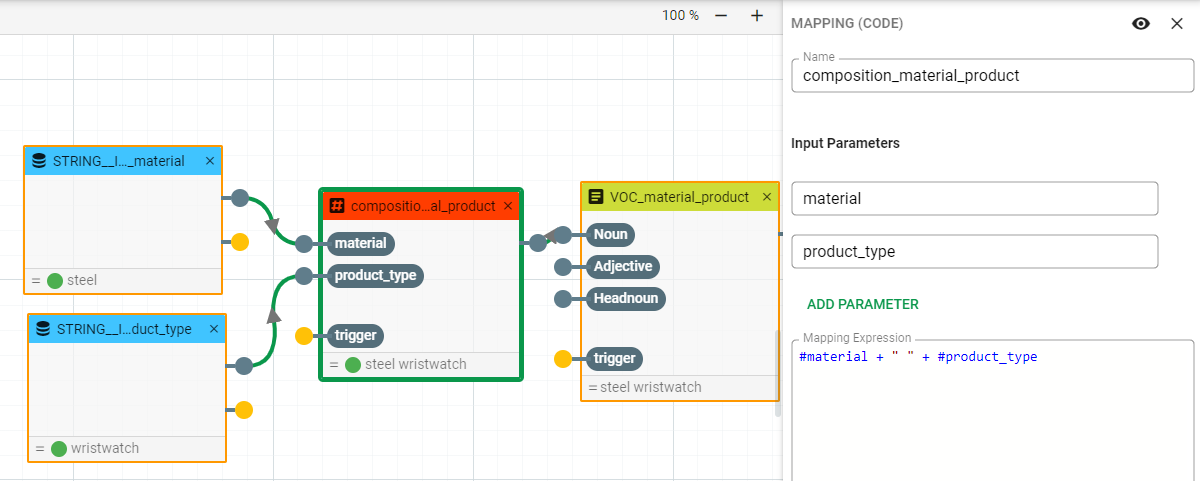Click the database icon on STRING product_type node

click(44, 329)
